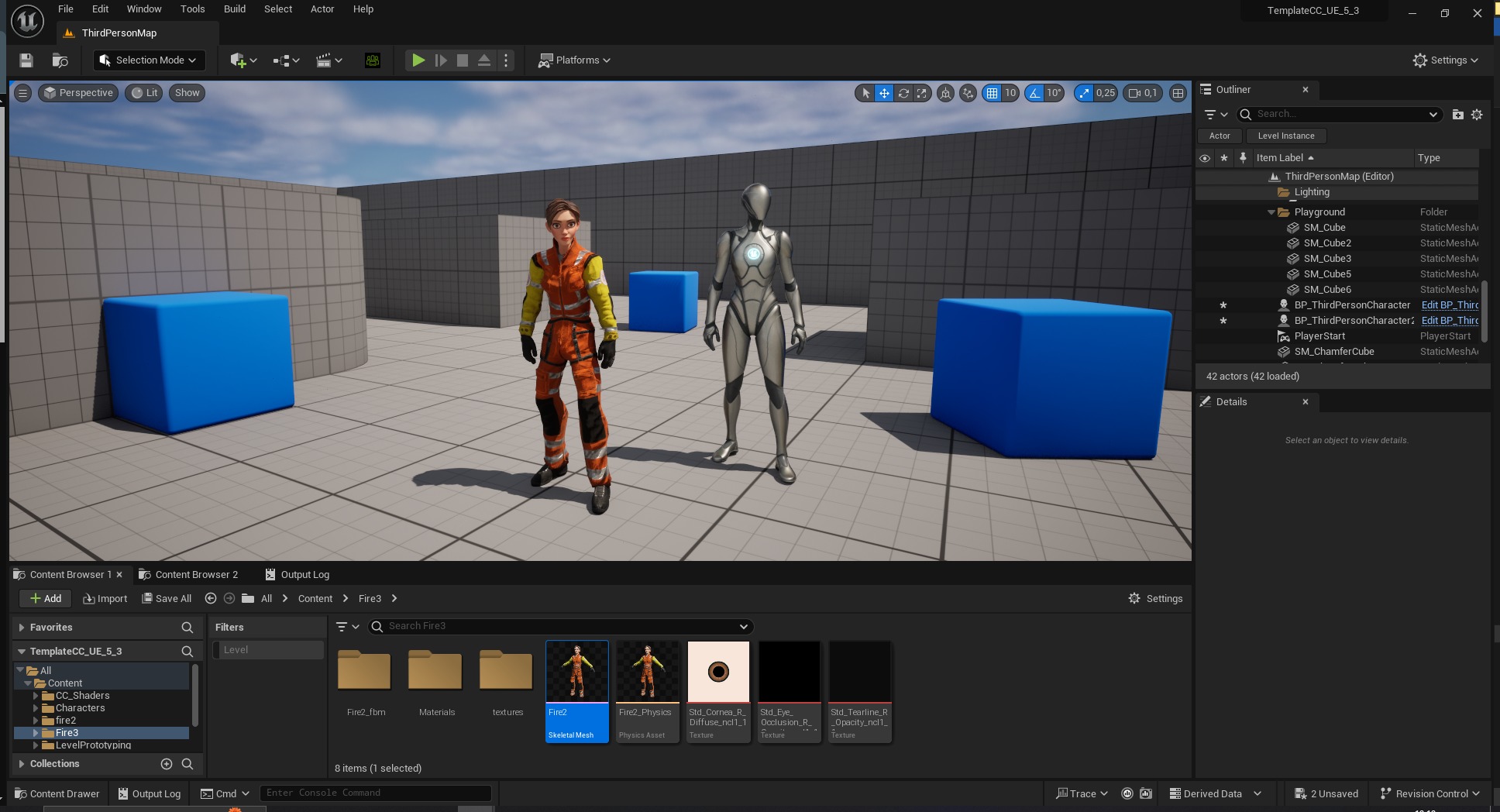Create a new folder in the Outliner

click(1457, 115)
